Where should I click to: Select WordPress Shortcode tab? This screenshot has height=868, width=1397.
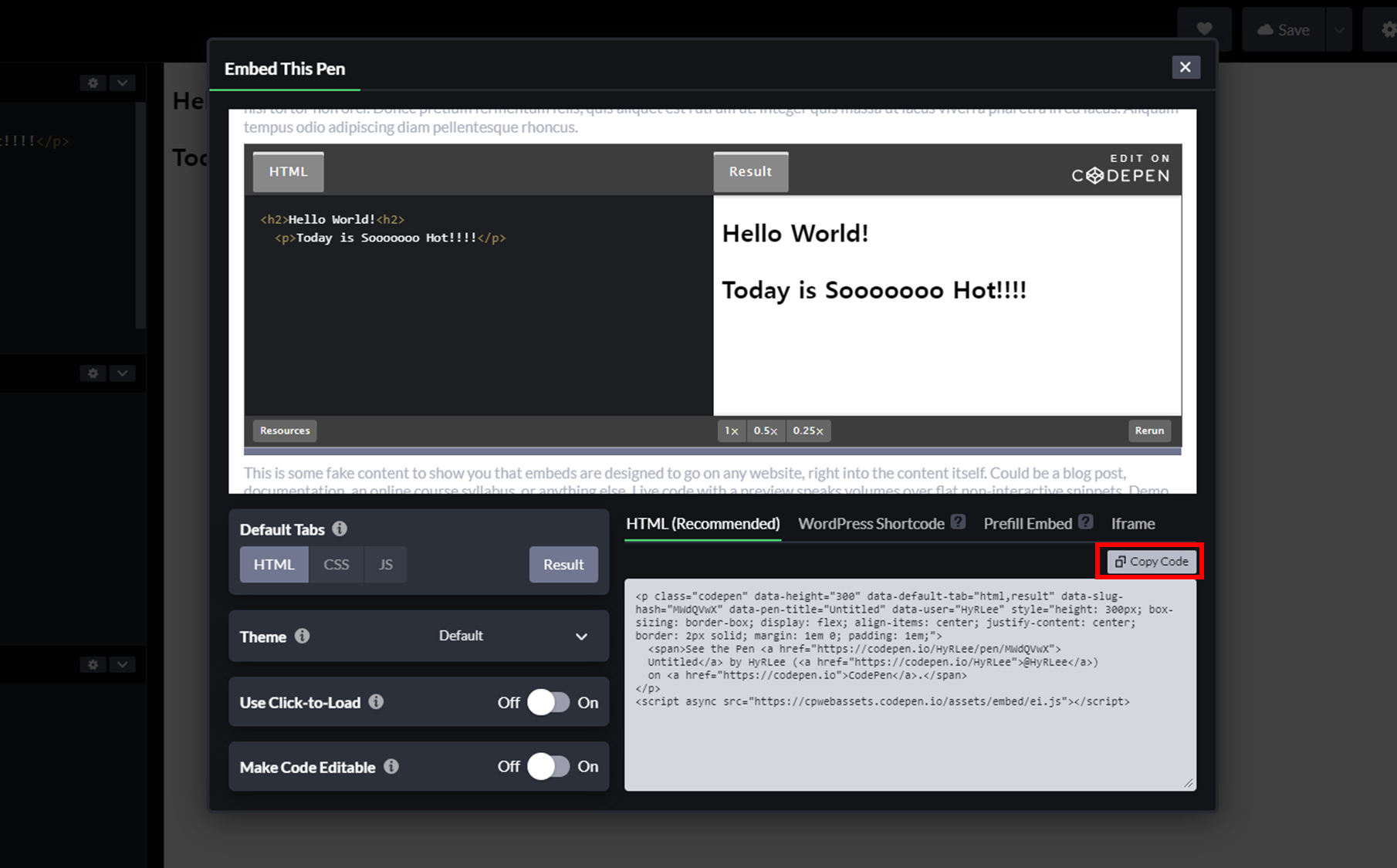coord(871,524)
